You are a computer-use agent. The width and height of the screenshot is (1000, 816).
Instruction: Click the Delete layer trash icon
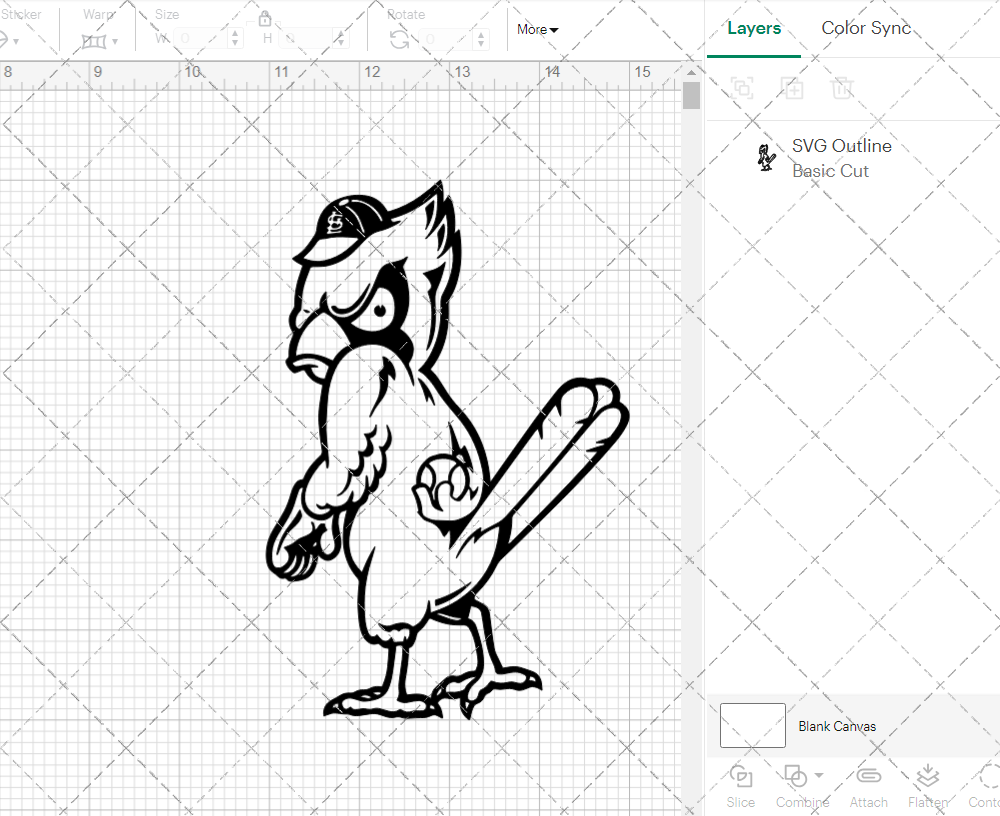coord(843,88)
